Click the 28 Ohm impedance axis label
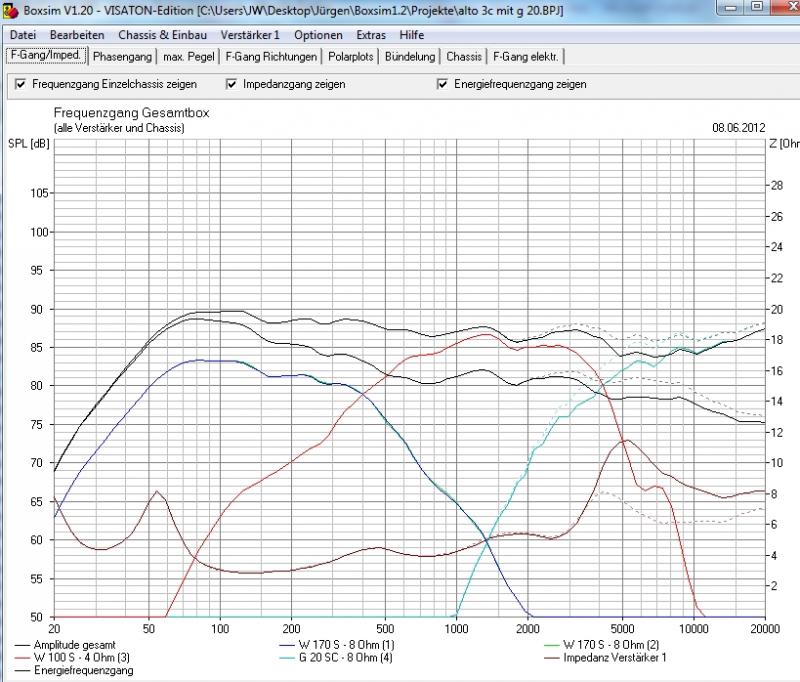 coord(777,186)
